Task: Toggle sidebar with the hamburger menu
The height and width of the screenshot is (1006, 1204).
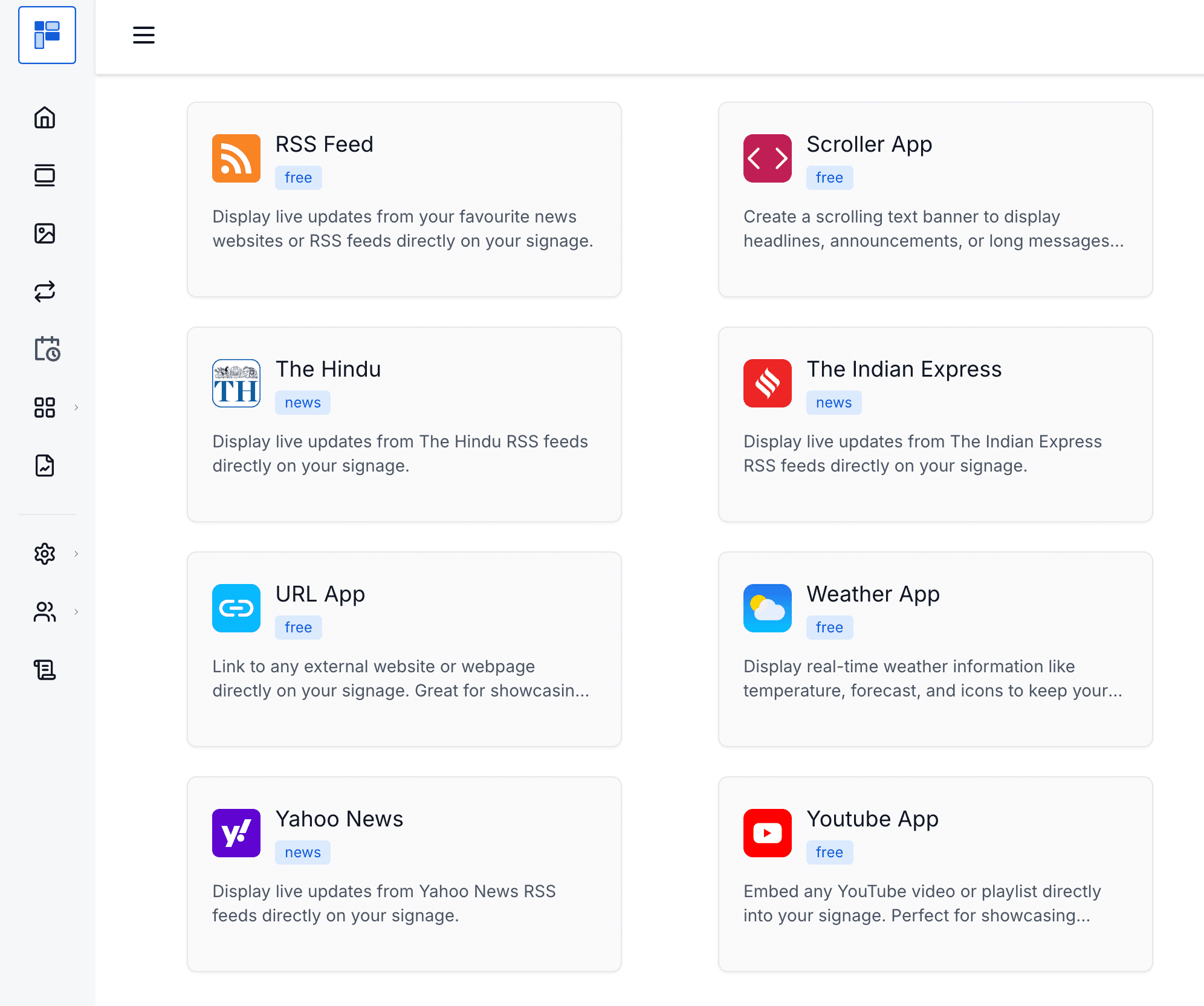Action: tap(144, 35)
